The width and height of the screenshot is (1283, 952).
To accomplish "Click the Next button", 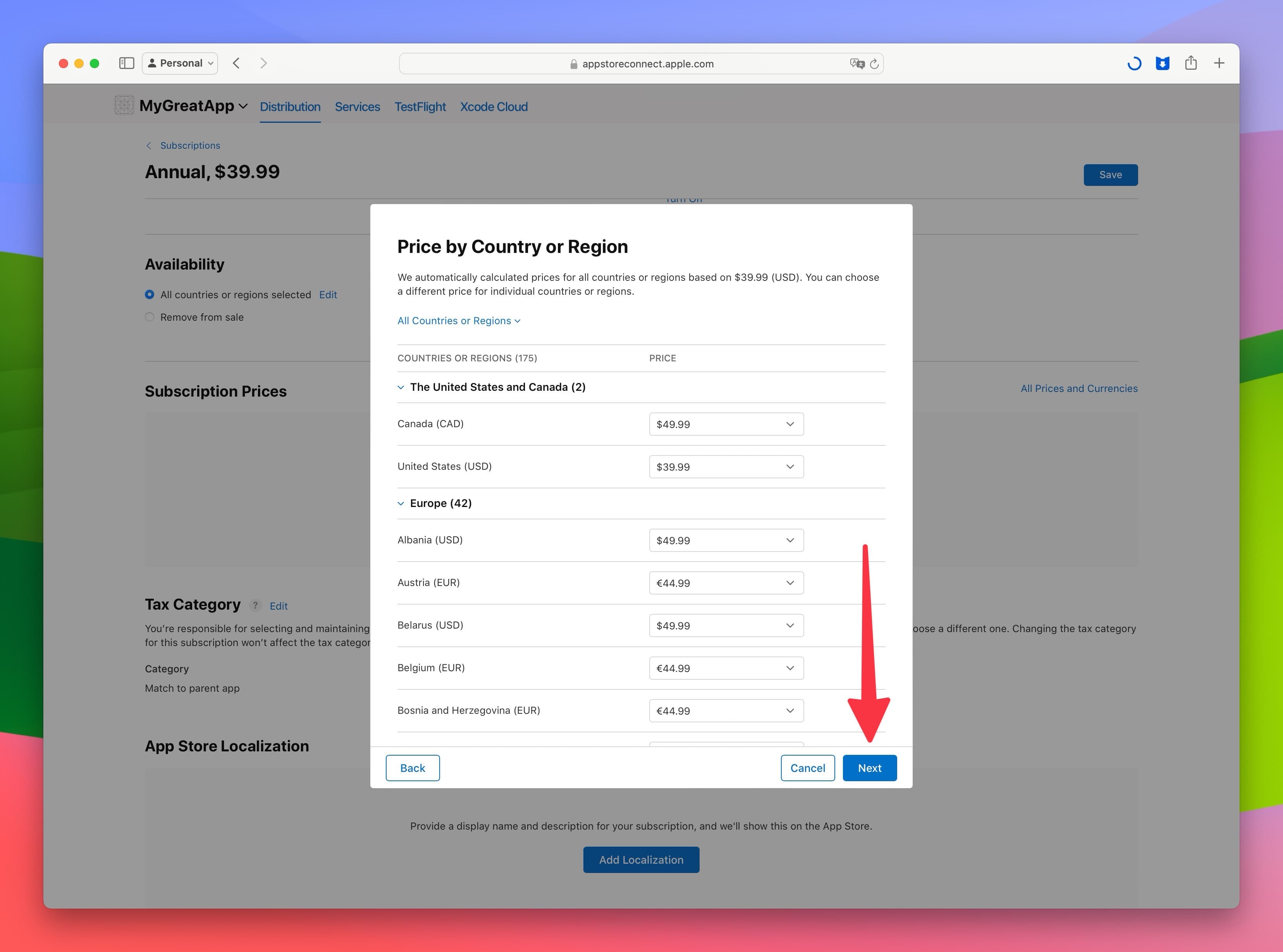I will [869, 767].
